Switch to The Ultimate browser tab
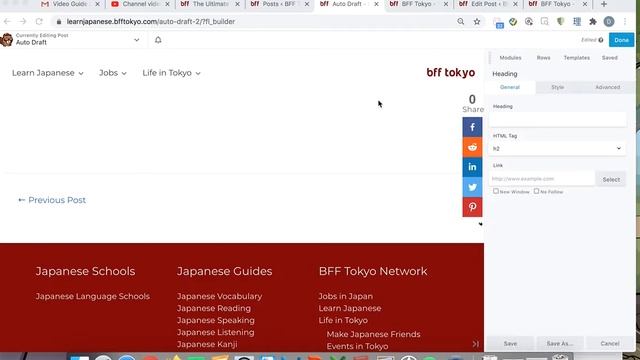The width and height of the screenshot is (640, 360). pyautogui.click(x=210, y=4)
